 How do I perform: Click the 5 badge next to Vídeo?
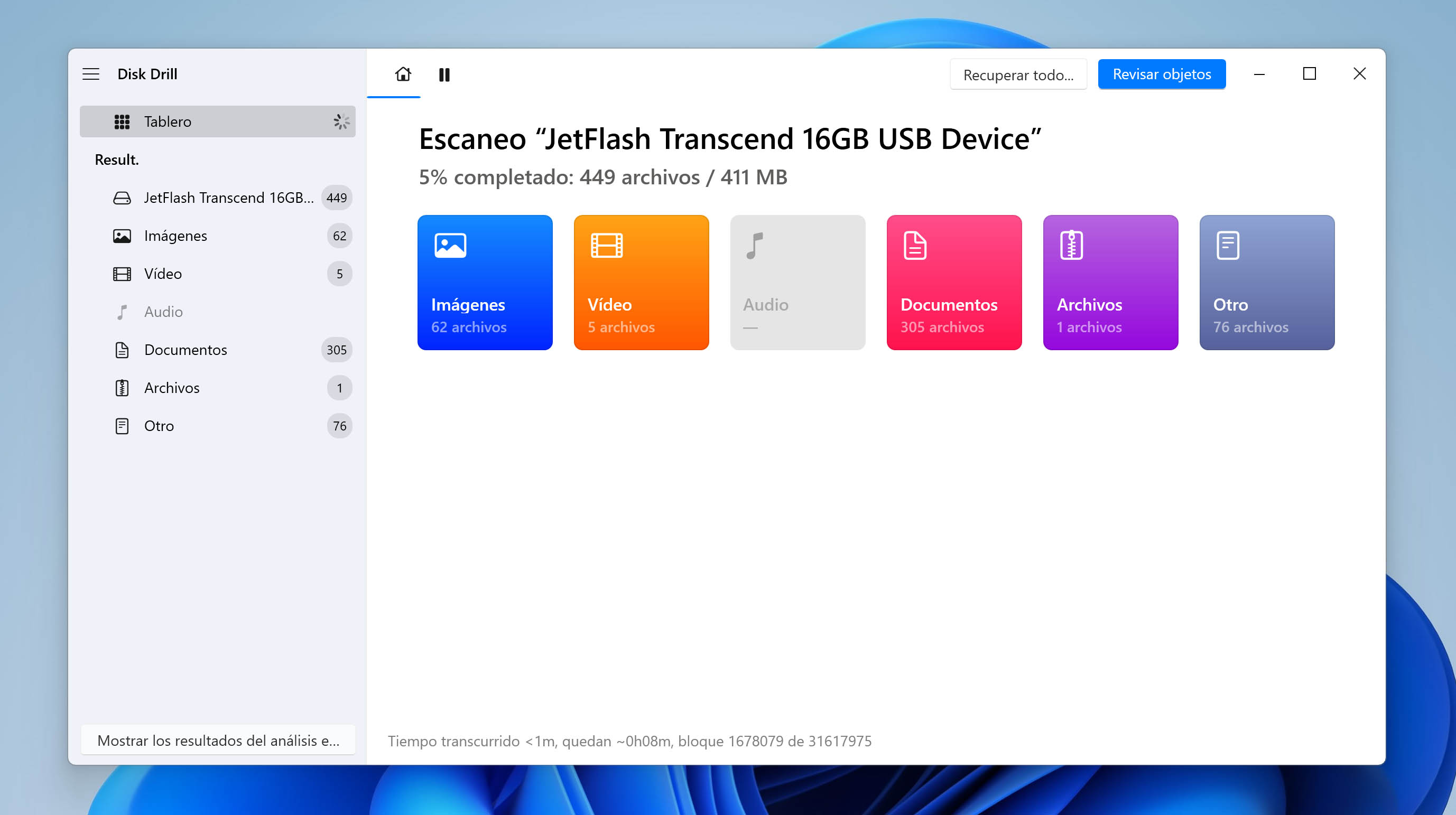[x=340, y=274]
